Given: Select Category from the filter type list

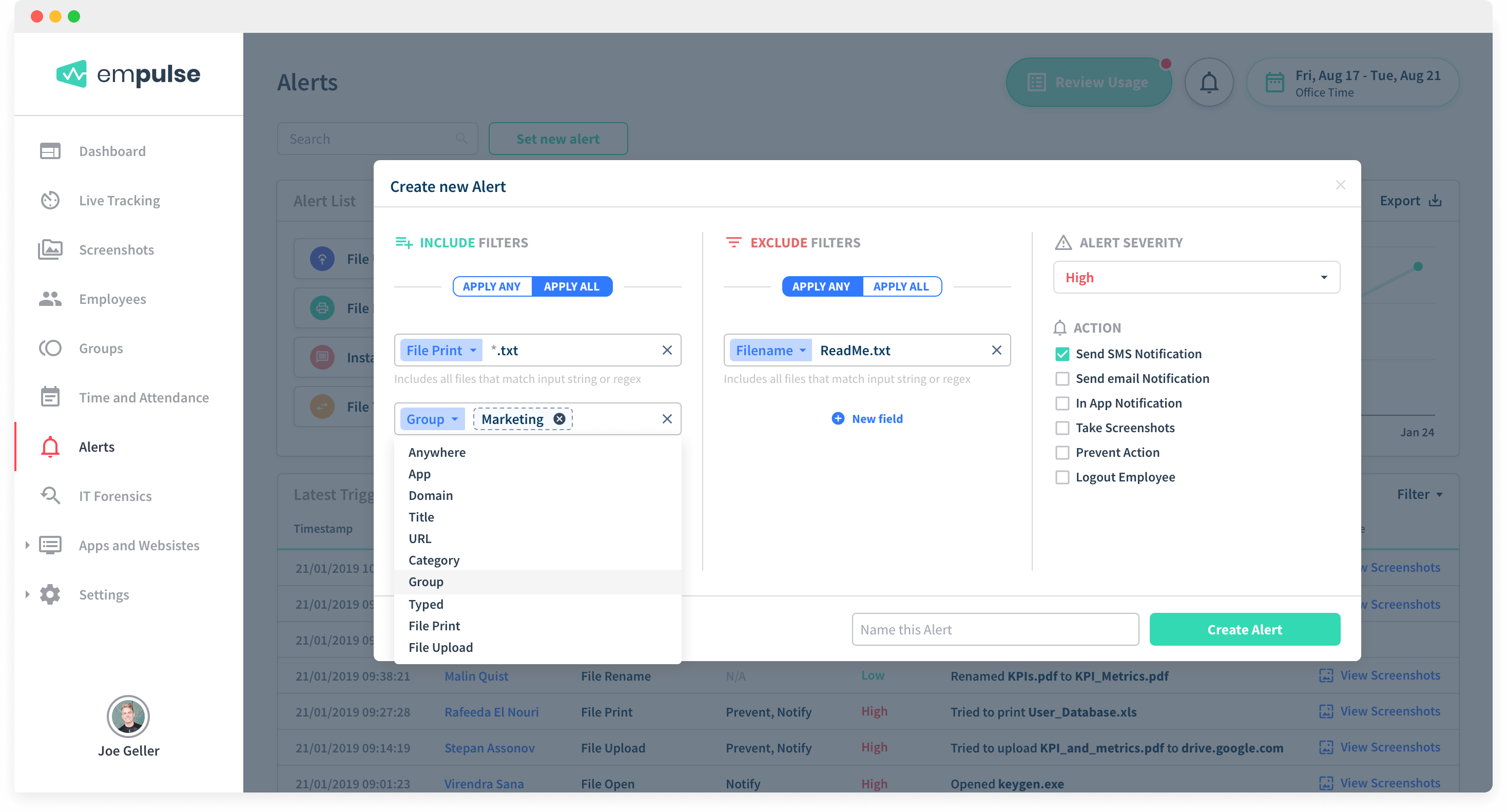Looking at the screenshot, I should point(434,560).
